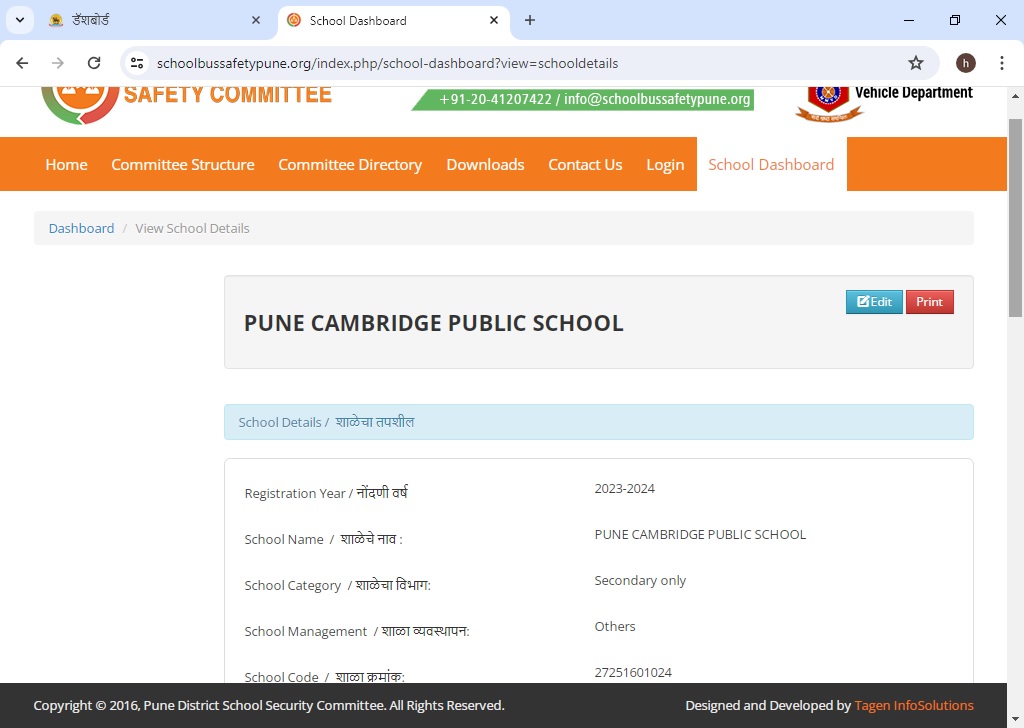Open a new tab with plus icon

click(530, 20)
